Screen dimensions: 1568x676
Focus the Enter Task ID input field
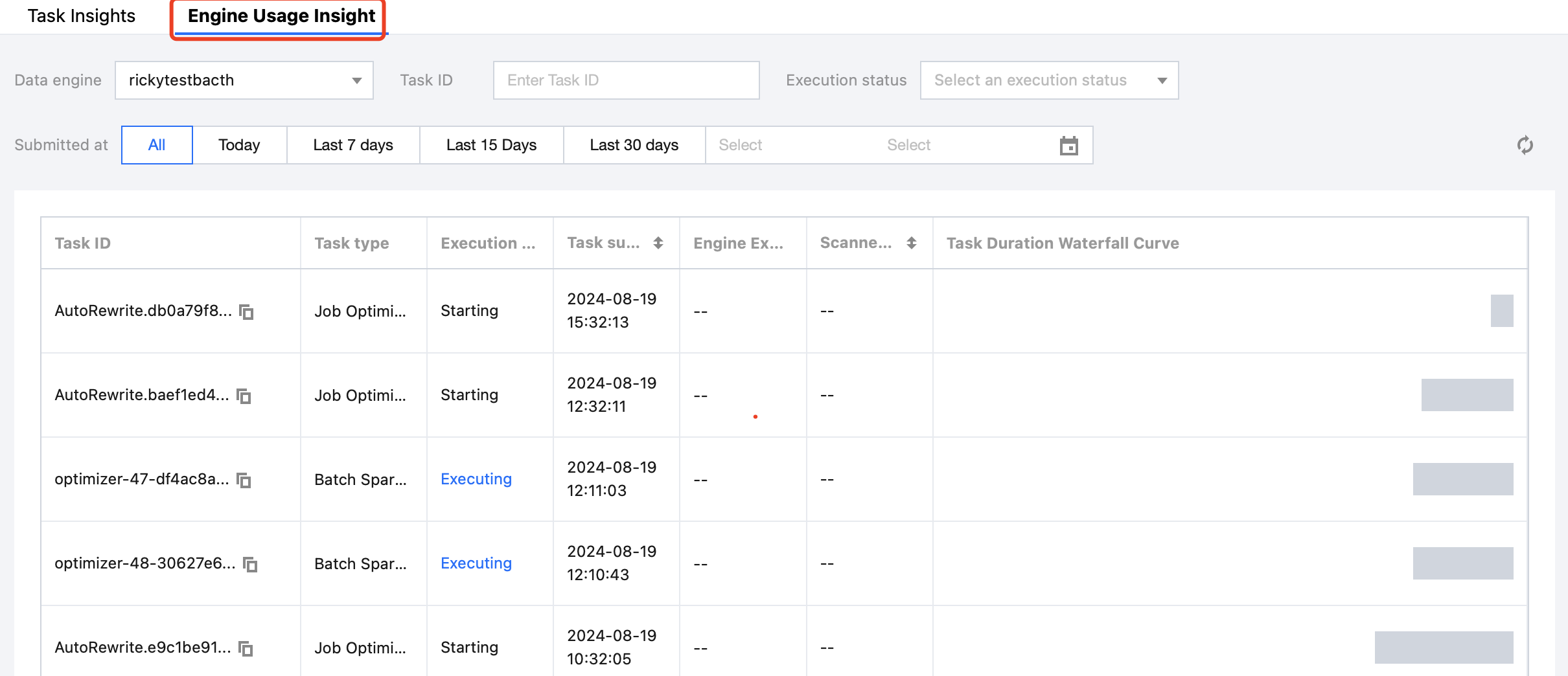click(625, 80)
